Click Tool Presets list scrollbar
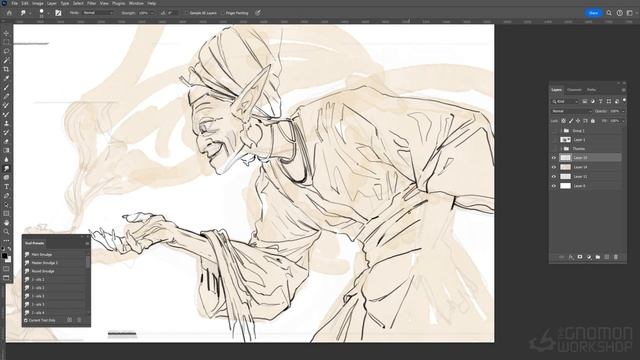Screen dimensions: 640x360 88,261
